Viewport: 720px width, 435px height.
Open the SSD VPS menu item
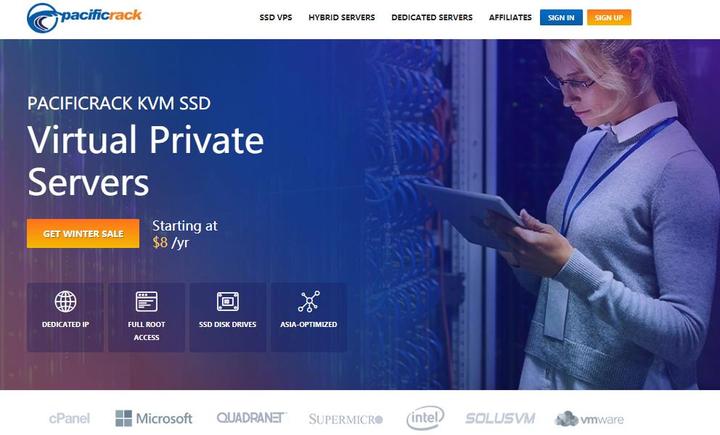click(x=276, y=17)
